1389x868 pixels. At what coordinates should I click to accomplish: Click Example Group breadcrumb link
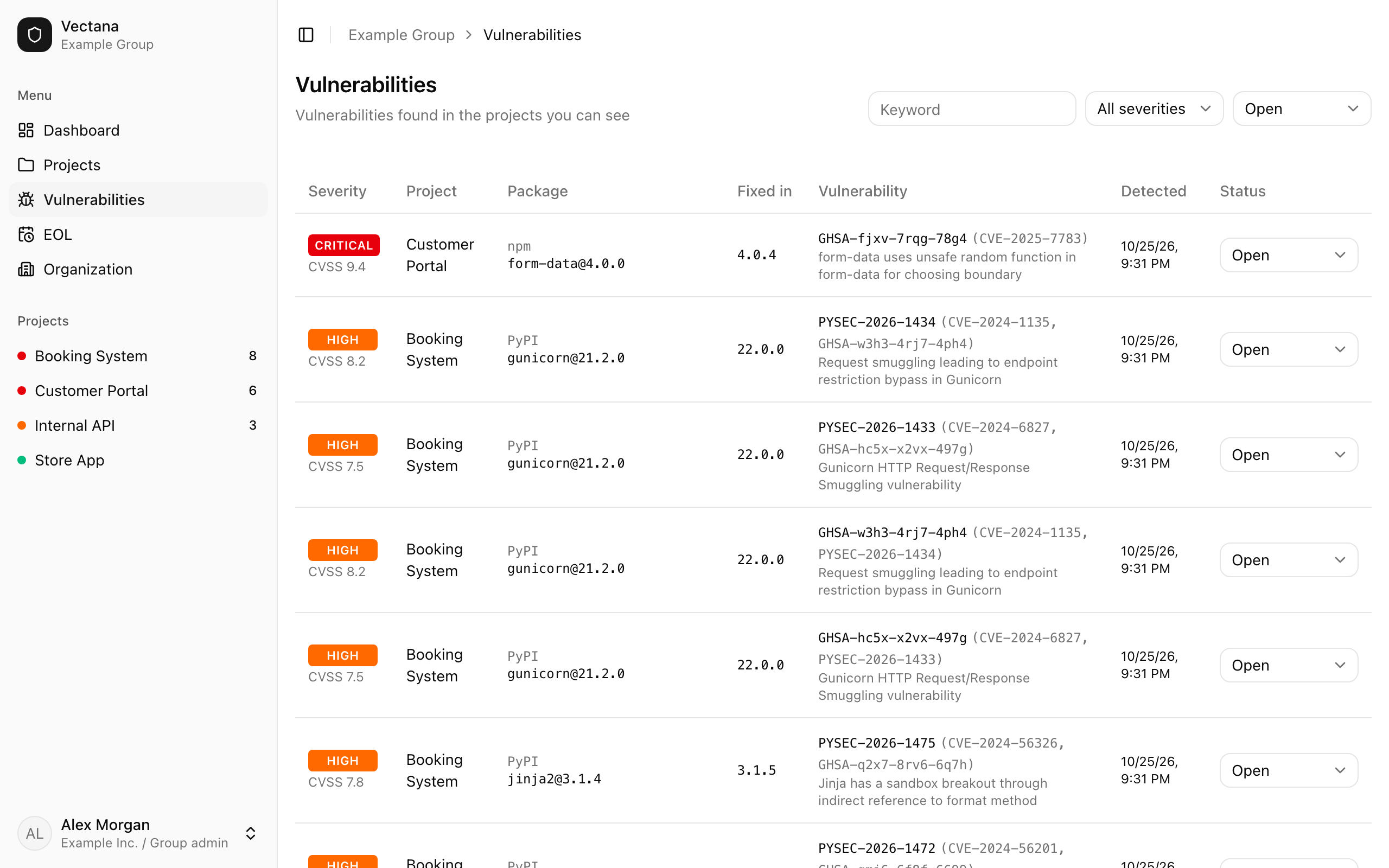coord(401,35)
